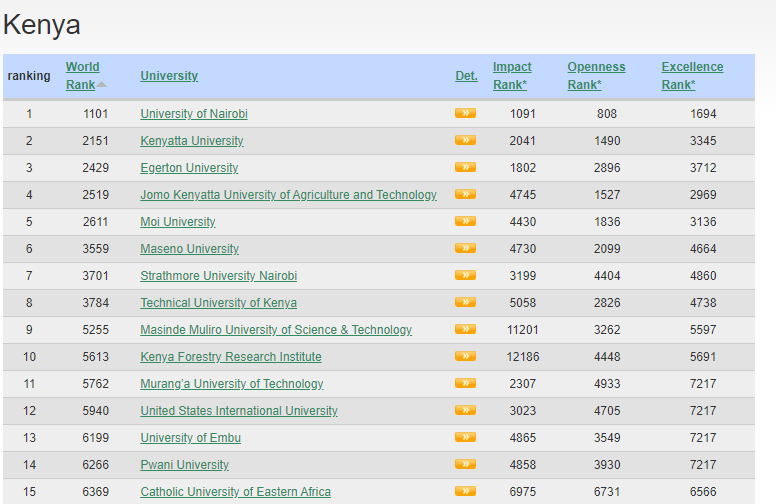This screenshot has height=504, width=776.
Task: Click details icon for Catholic University of Eastern Africa
Action: 465,491
